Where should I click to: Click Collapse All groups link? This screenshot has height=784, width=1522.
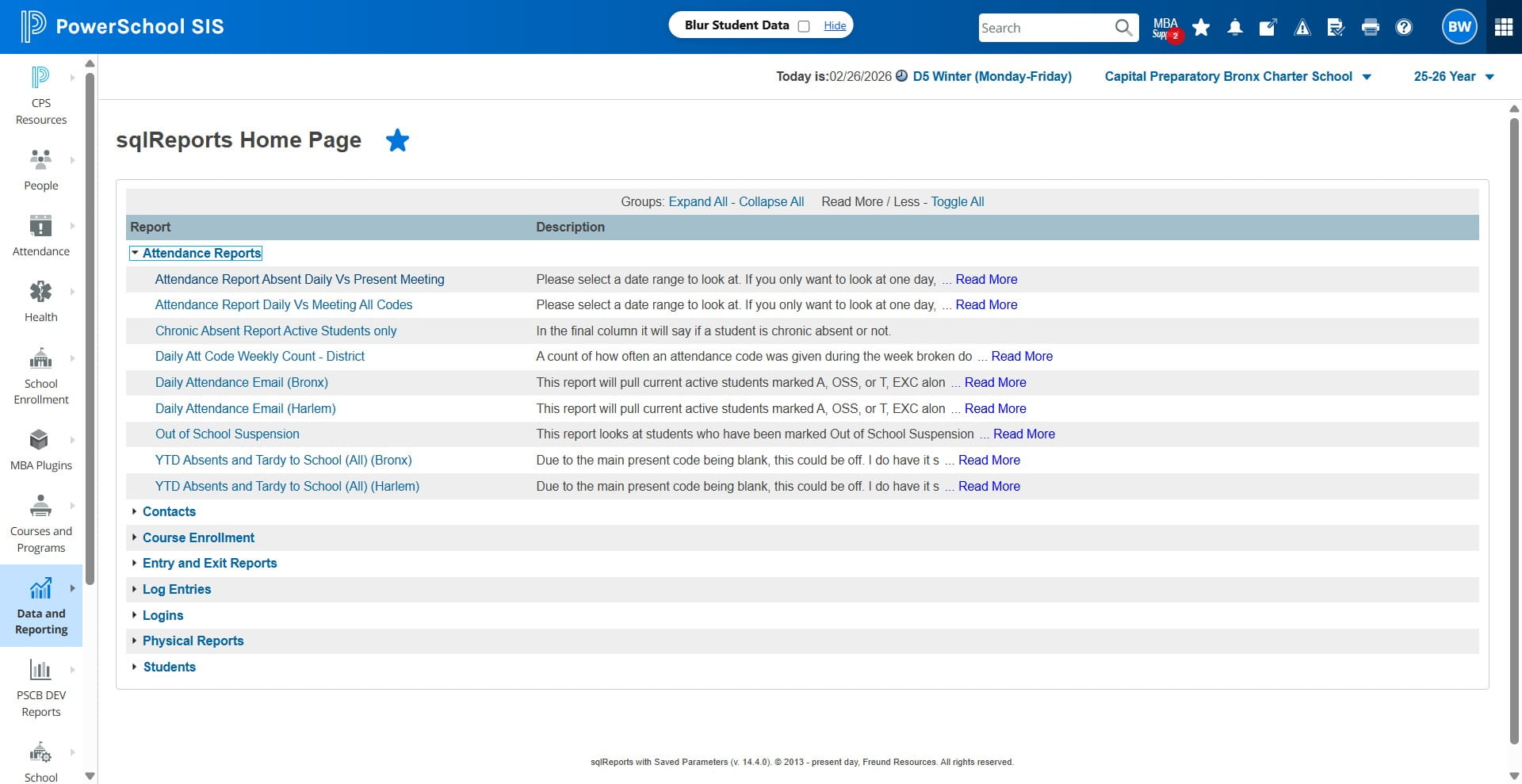click(x=771, y=201)
